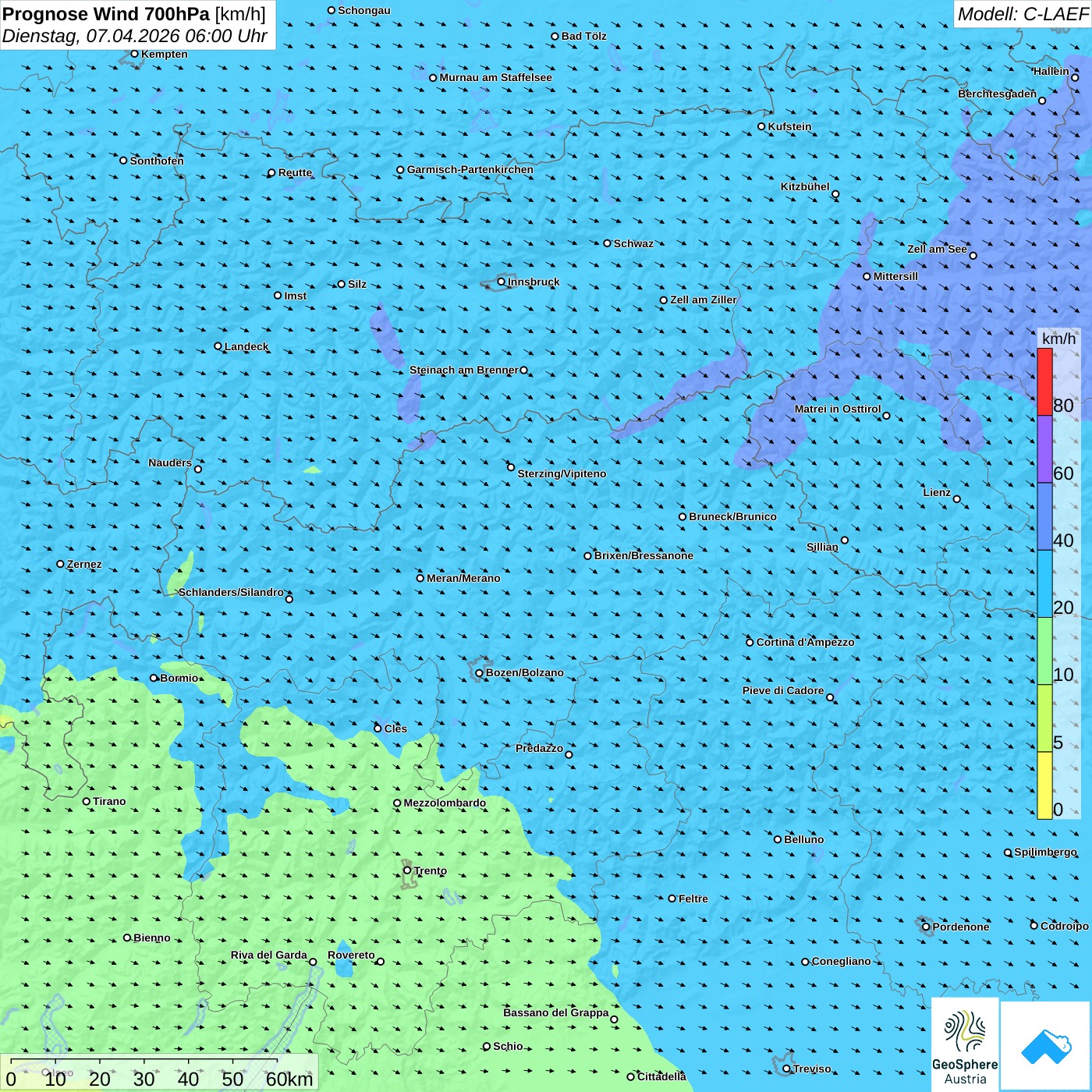
Task: Click the Bozen/Bolzano city marker
Action: pyautogui.click(x=479, y=673)
